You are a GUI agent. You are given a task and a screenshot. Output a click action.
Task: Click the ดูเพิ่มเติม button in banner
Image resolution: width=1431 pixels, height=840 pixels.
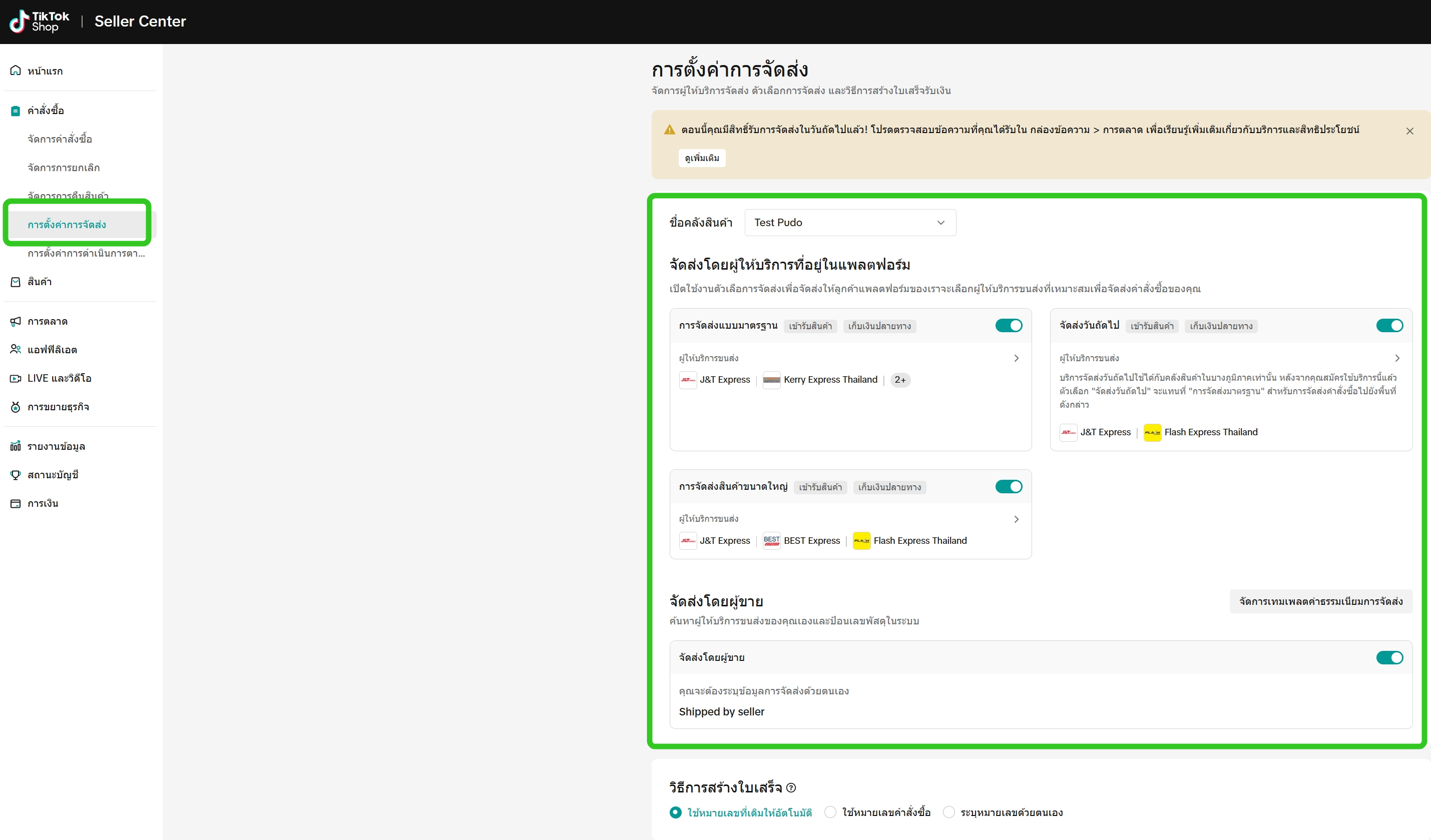pyautogui.click(x=702, y=158)
